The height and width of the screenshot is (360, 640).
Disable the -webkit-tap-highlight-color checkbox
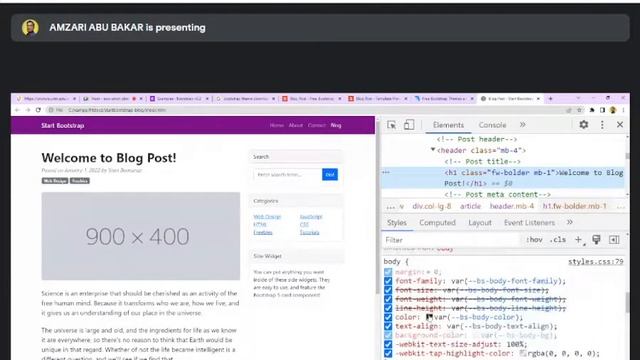[x=388, y=353]
